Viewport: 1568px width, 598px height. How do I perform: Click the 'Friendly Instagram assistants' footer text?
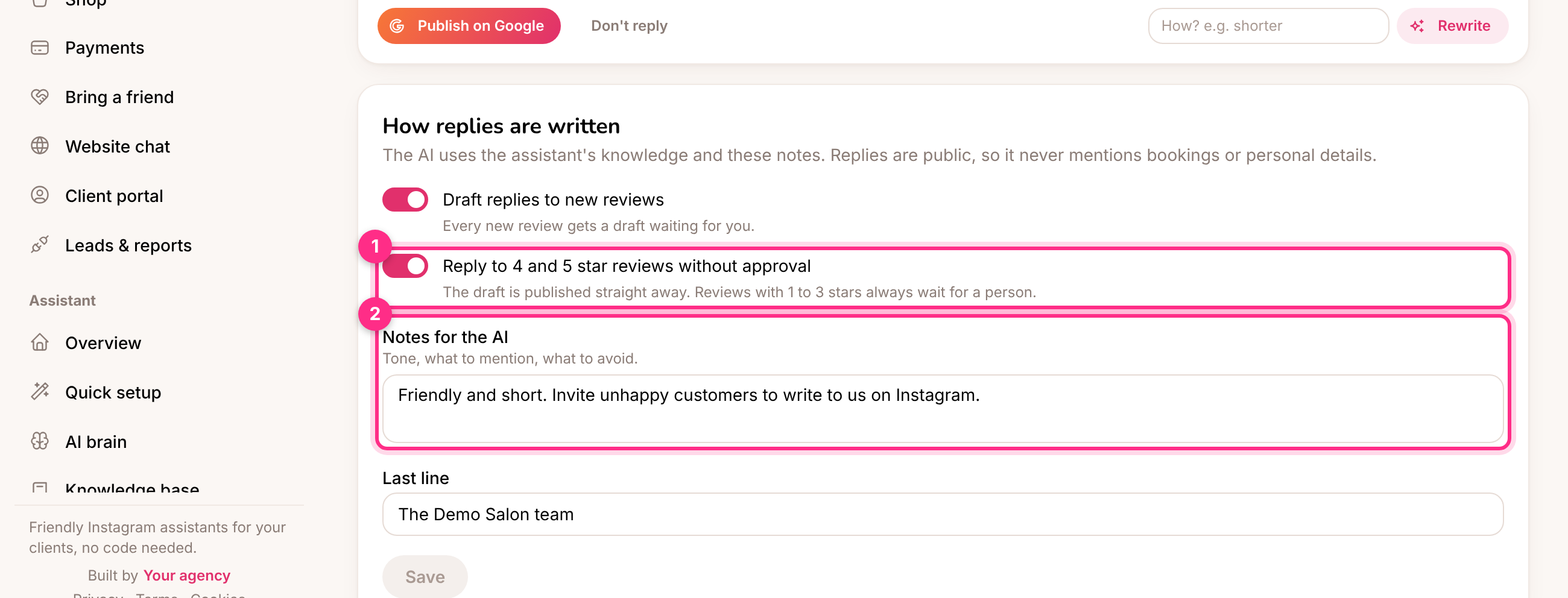point(157,537)
